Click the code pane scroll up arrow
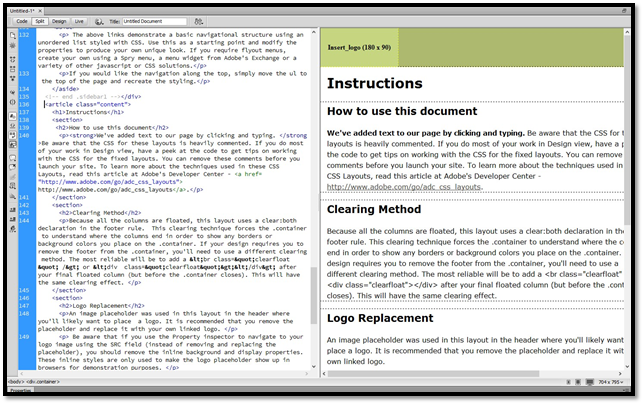 coord(314,32)
